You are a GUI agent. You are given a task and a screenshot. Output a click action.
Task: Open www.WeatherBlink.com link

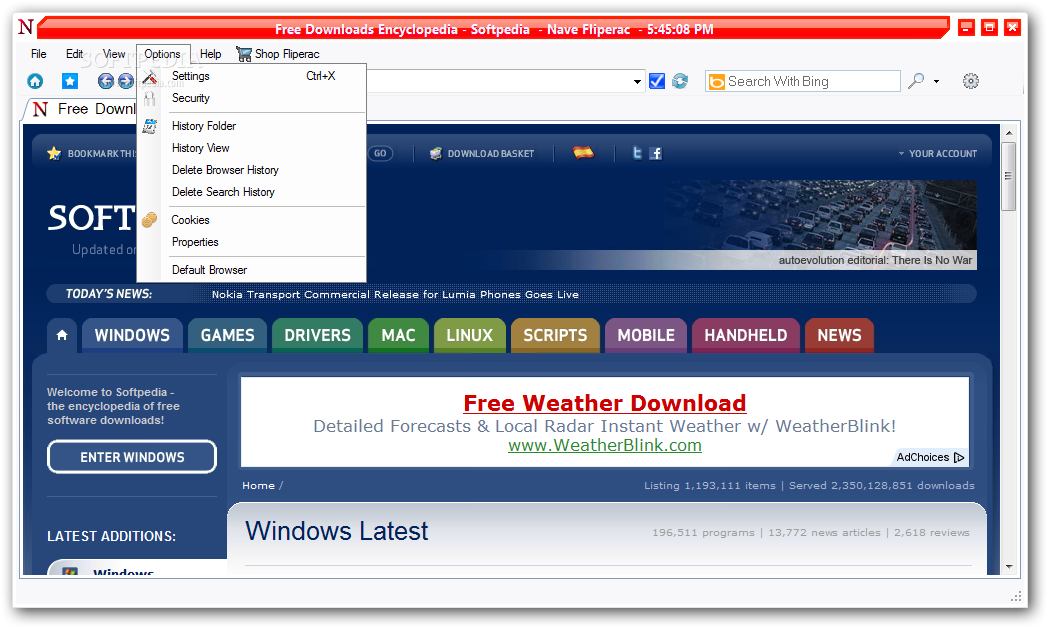[x=605, y=446]
